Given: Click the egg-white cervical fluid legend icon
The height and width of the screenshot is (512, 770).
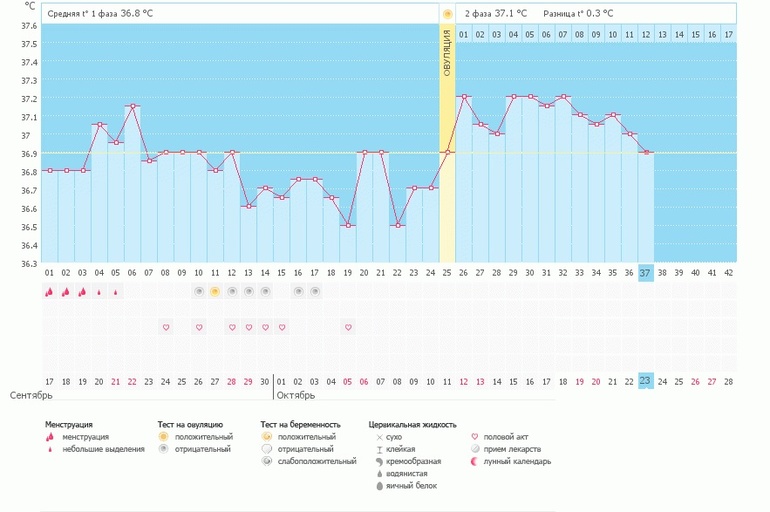Looking at the screenshot, I should click(x=379, y=486).
